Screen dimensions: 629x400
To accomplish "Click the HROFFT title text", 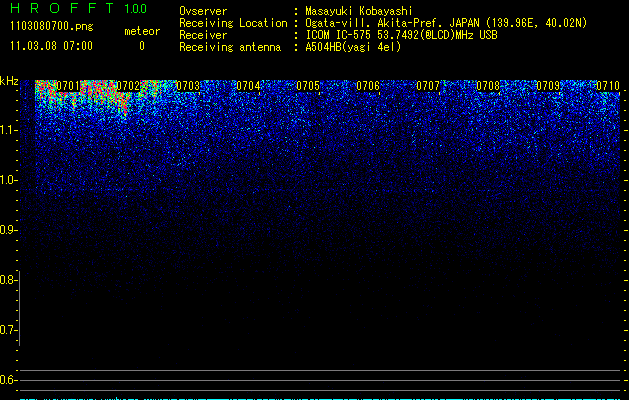I will pos(63,8).
